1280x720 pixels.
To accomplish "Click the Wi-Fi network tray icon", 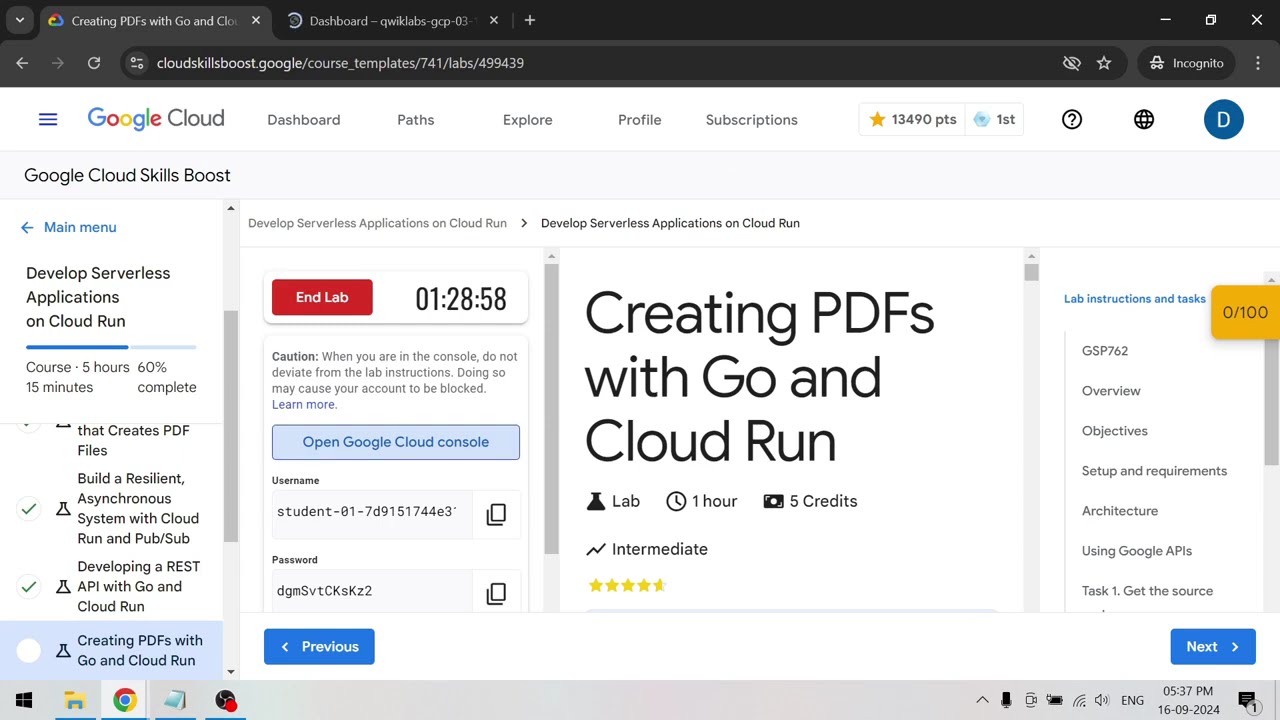I will point(1079,700).
